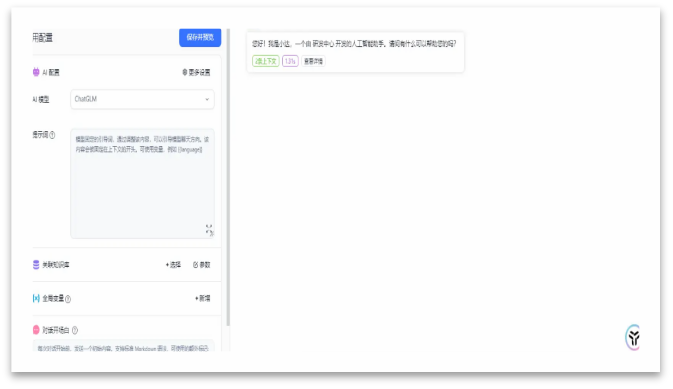Image resolution: width=673 pixels, height=389 pixels.
Task: Click the left config panel vertical scrollbar
Action: tap(228, 177)
